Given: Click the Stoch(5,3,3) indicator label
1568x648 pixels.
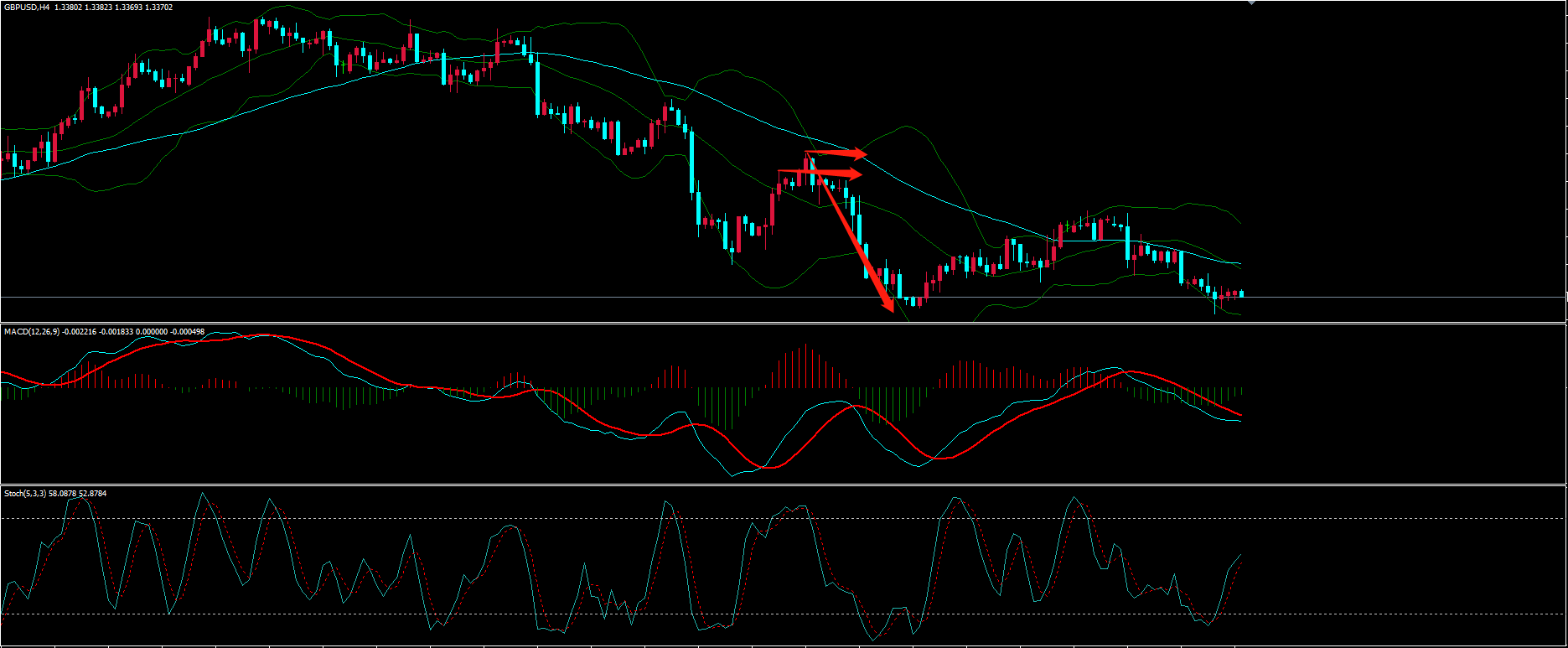Looking at the screenshot, I should click(25, 494).
